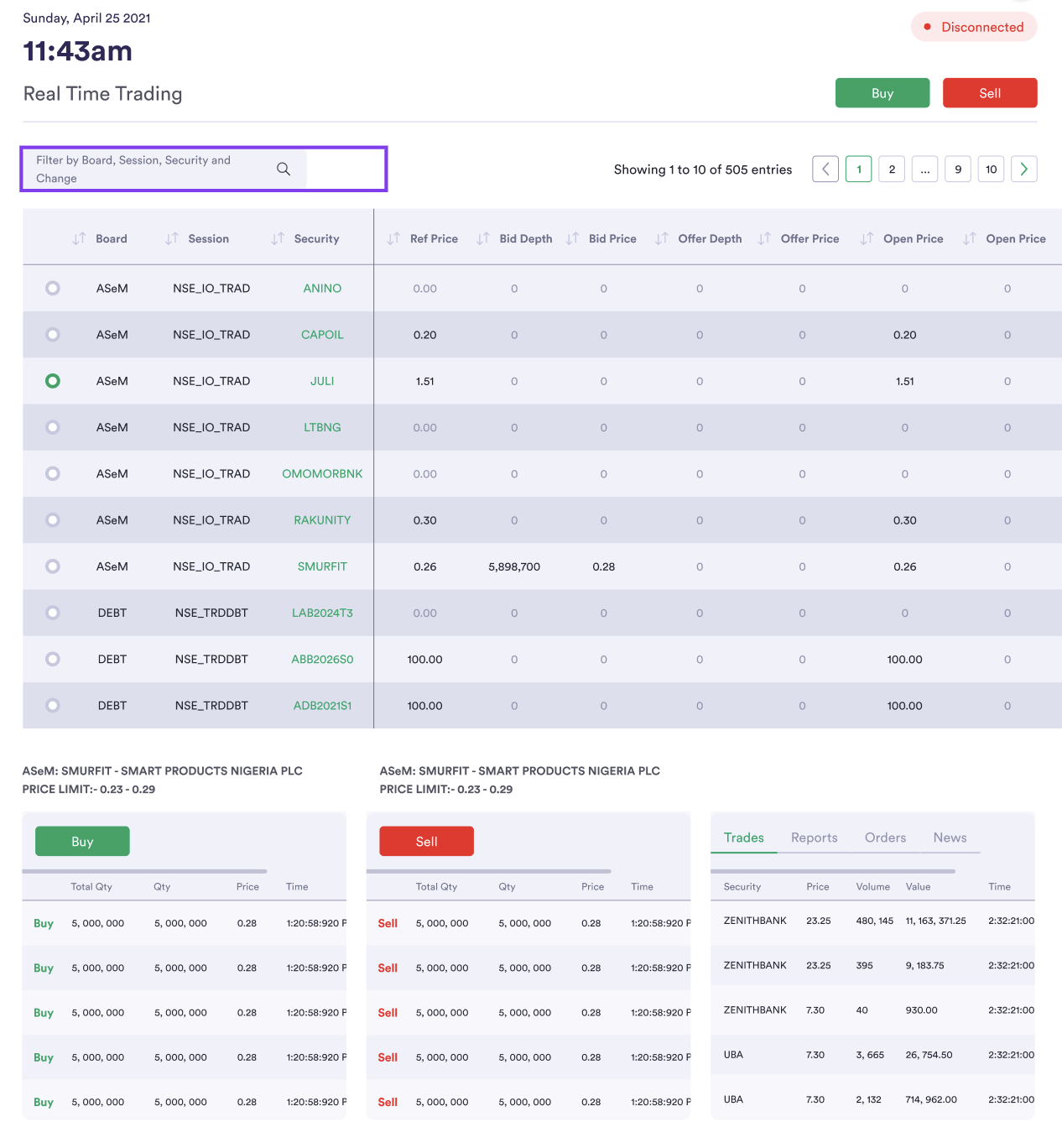Sort the Session column by its arrows icon
The width and height of the screenshot is (1062, 1148).
pos(170,238)
